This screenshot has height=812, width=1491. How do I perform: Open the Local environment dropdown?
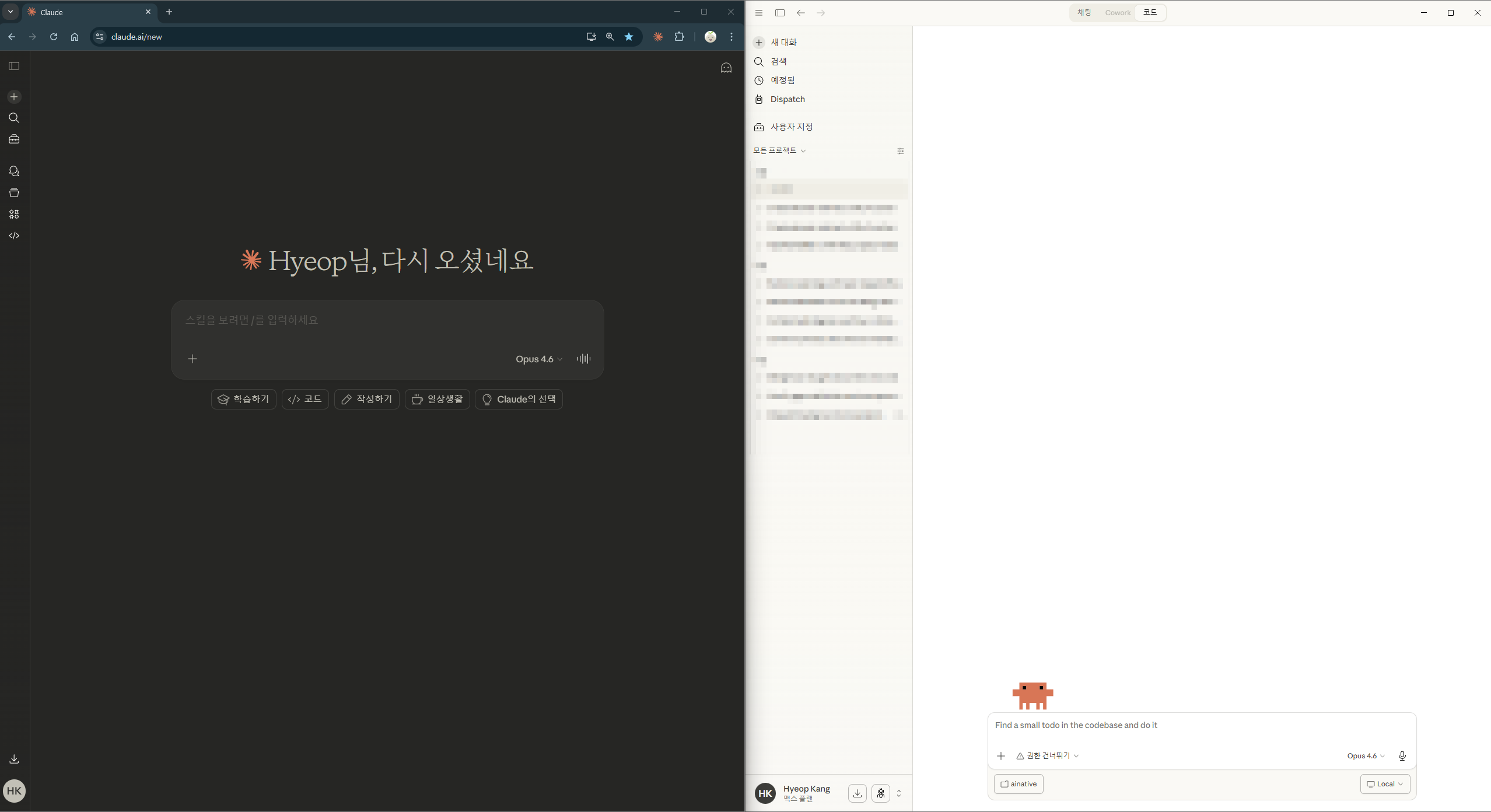pos(1385,783)
